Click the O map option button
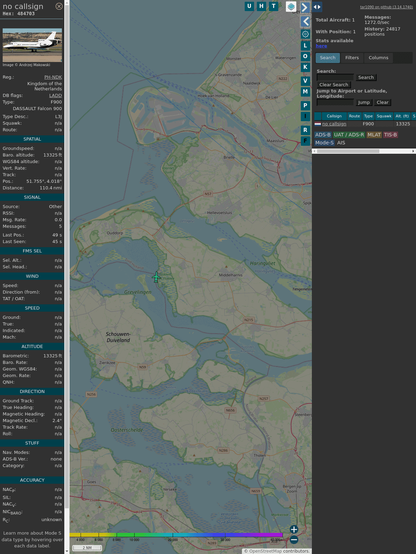 (305, 56)
